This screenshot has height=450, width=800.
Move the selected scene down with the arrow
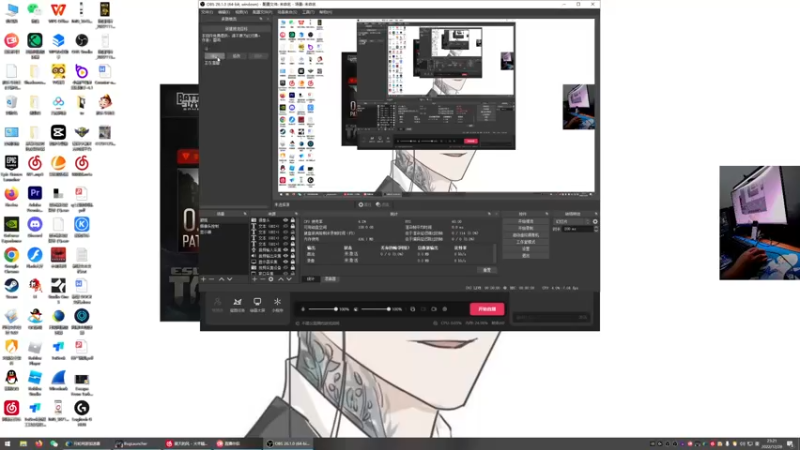[x=230, y=279]
